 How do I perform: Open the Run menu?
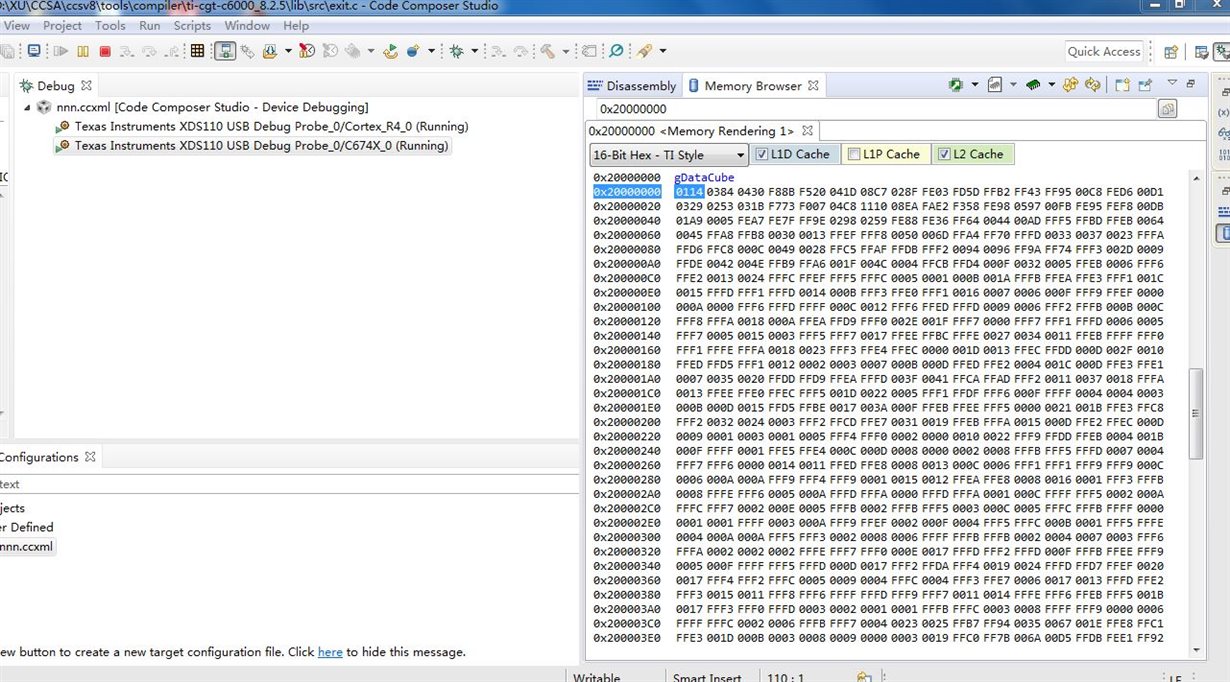click(x=149, y=25)
